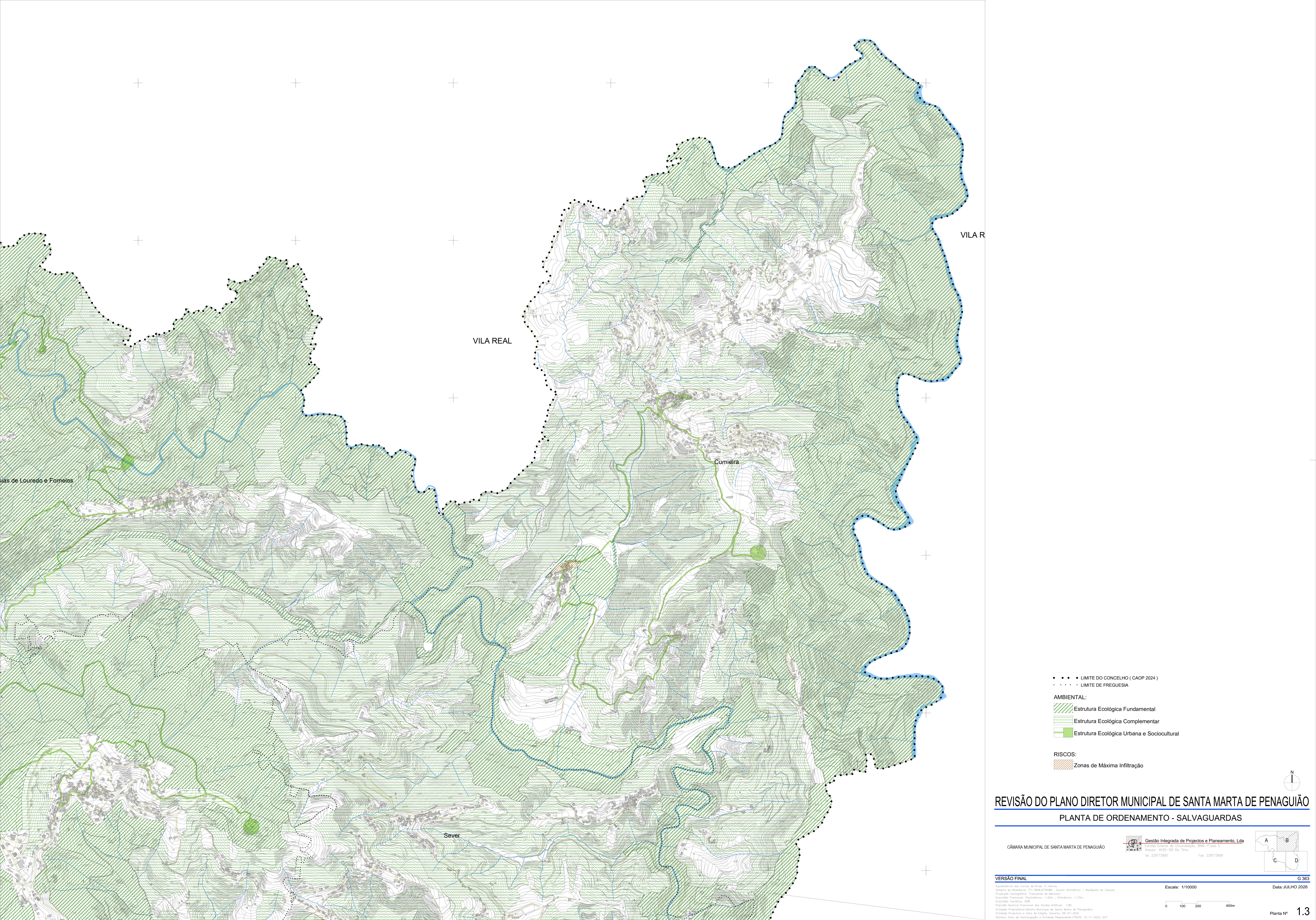Screen dimensions: 1316x920
Task: Click the central VILA REAL map label
Action: pos(492,341)
